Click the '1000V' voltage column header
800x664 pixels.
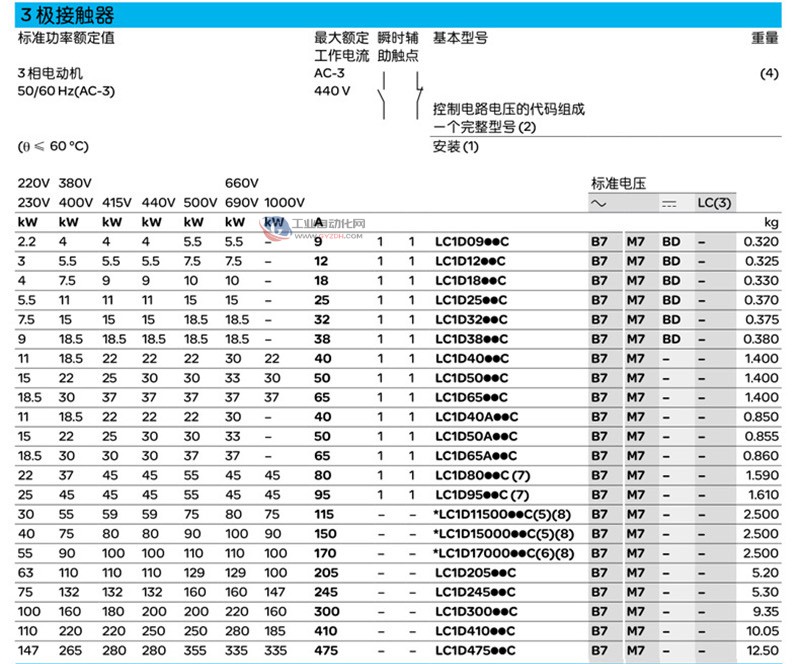[284, 203]
